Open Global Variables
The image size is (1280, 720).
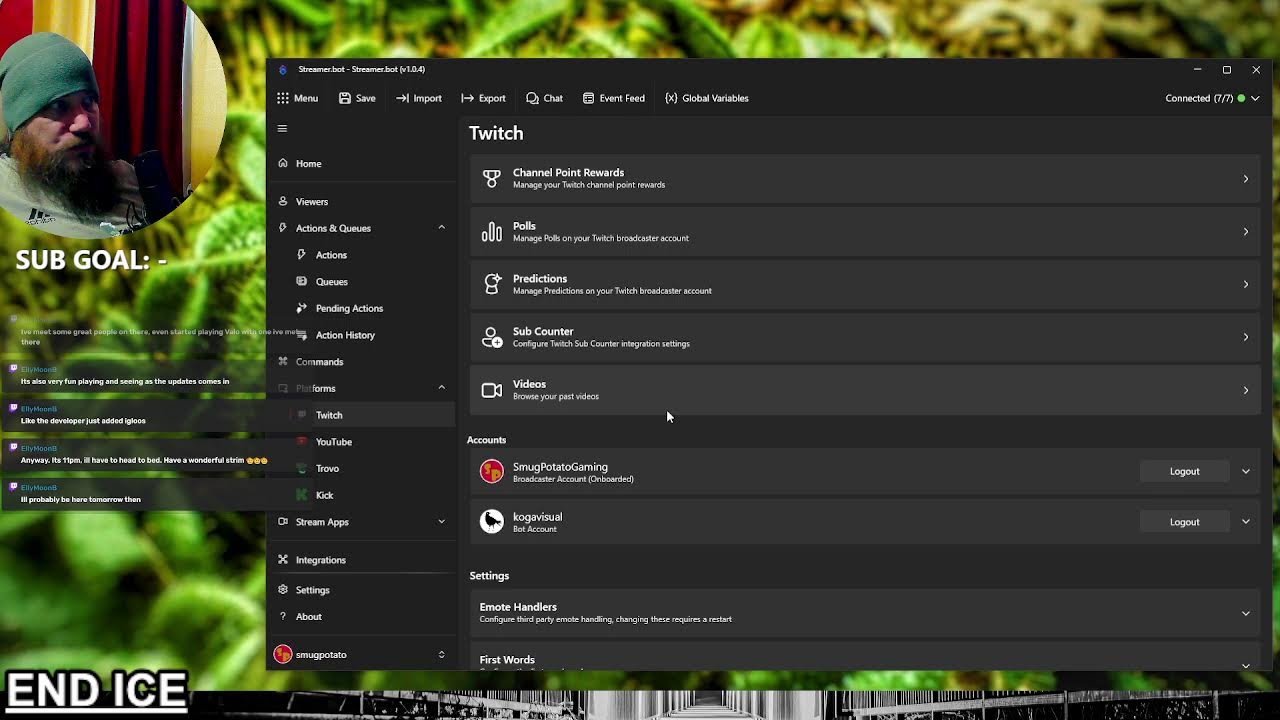[x=706, y=98]
